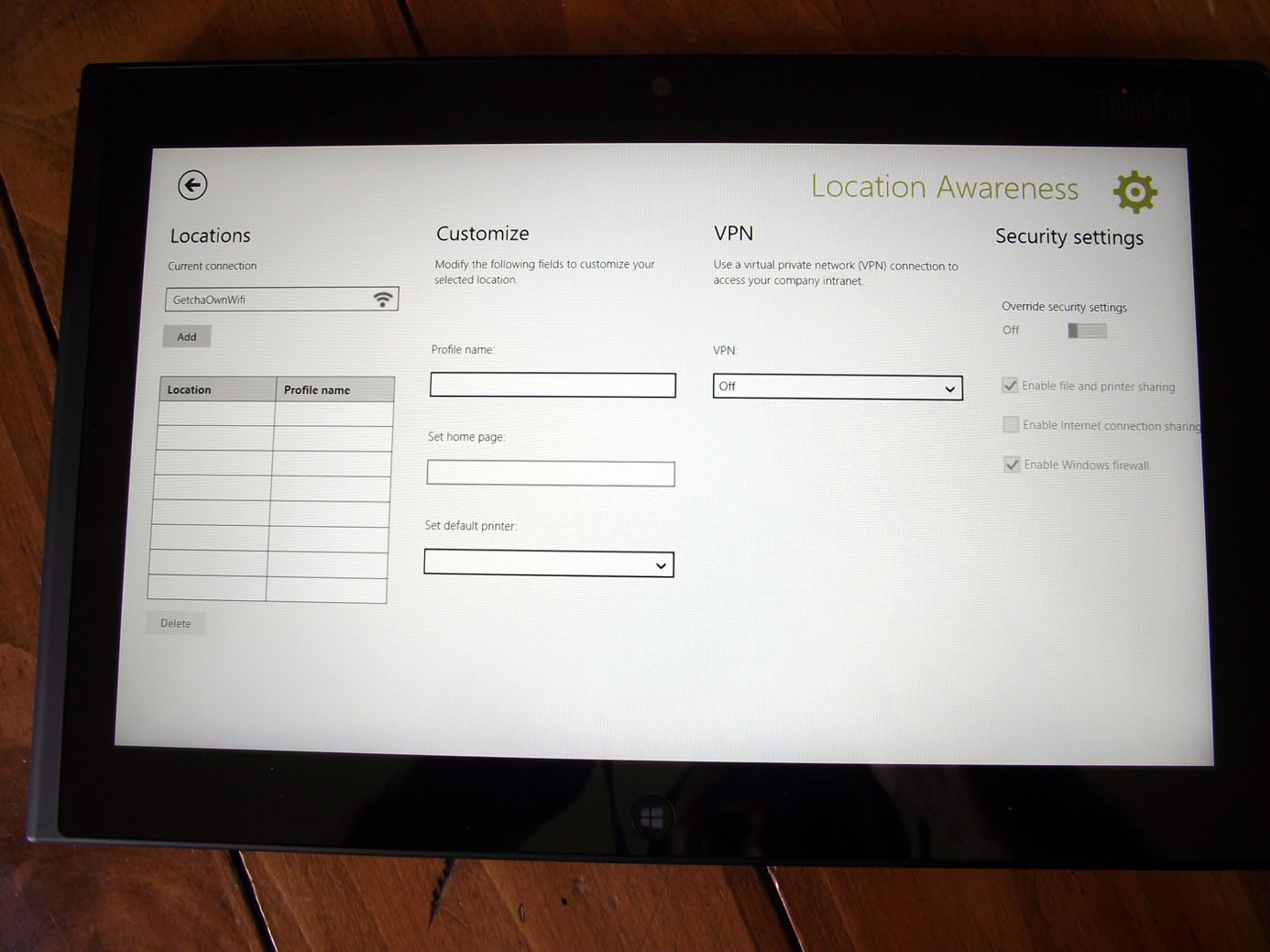The height and width of the screenshot is (952, 1270).
Task: Tap the Windows home button on the bezel
Action: click(x=651, y=816)
